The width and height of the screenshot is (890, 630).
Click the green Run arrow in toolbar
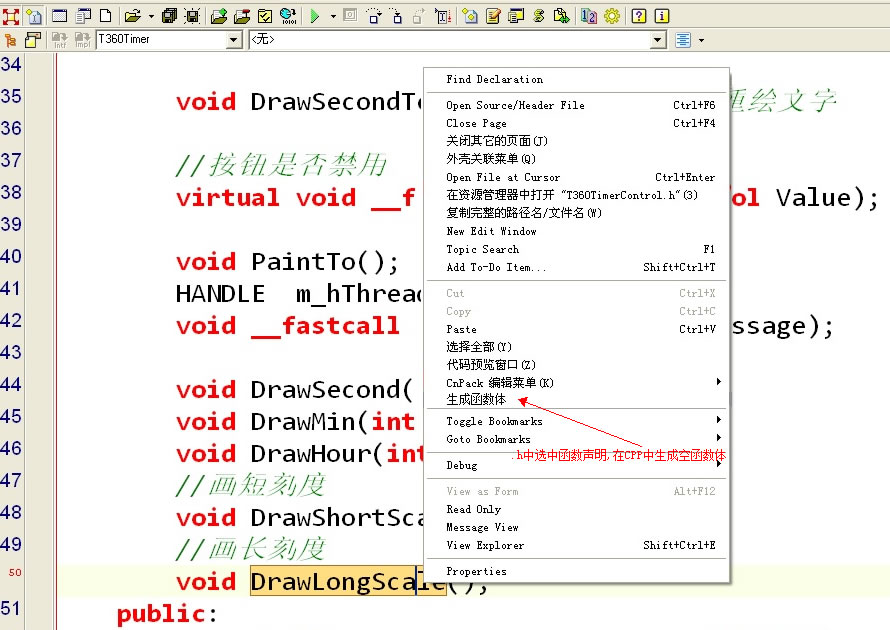click(x=314, y=15)
